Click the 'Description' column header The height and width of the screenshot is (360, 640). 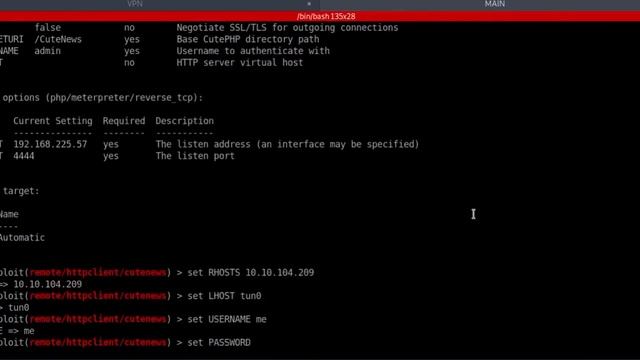coord(184,121)
